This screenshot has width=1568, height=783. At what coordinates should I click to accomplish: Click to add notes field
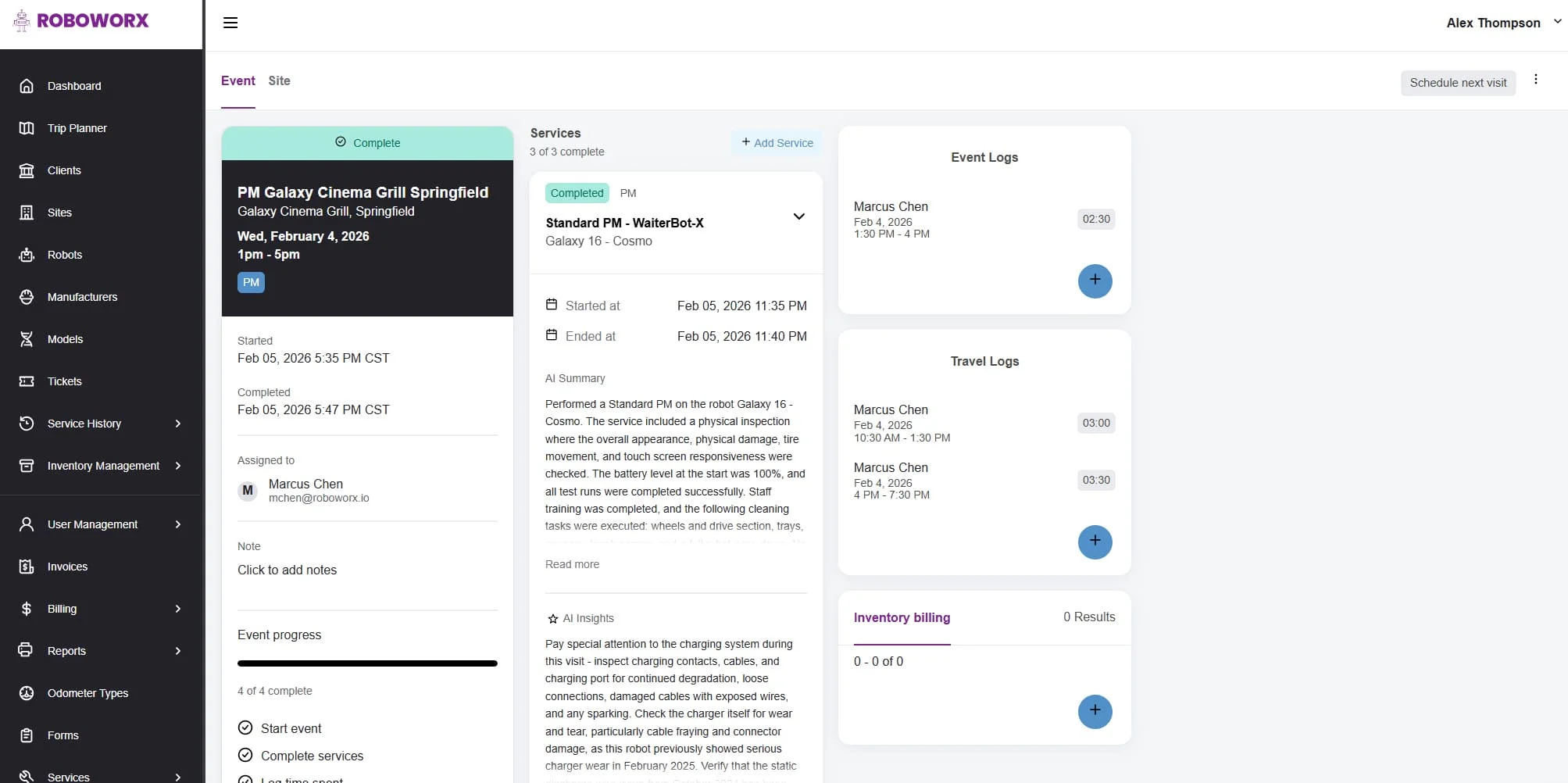pos(288,570)
